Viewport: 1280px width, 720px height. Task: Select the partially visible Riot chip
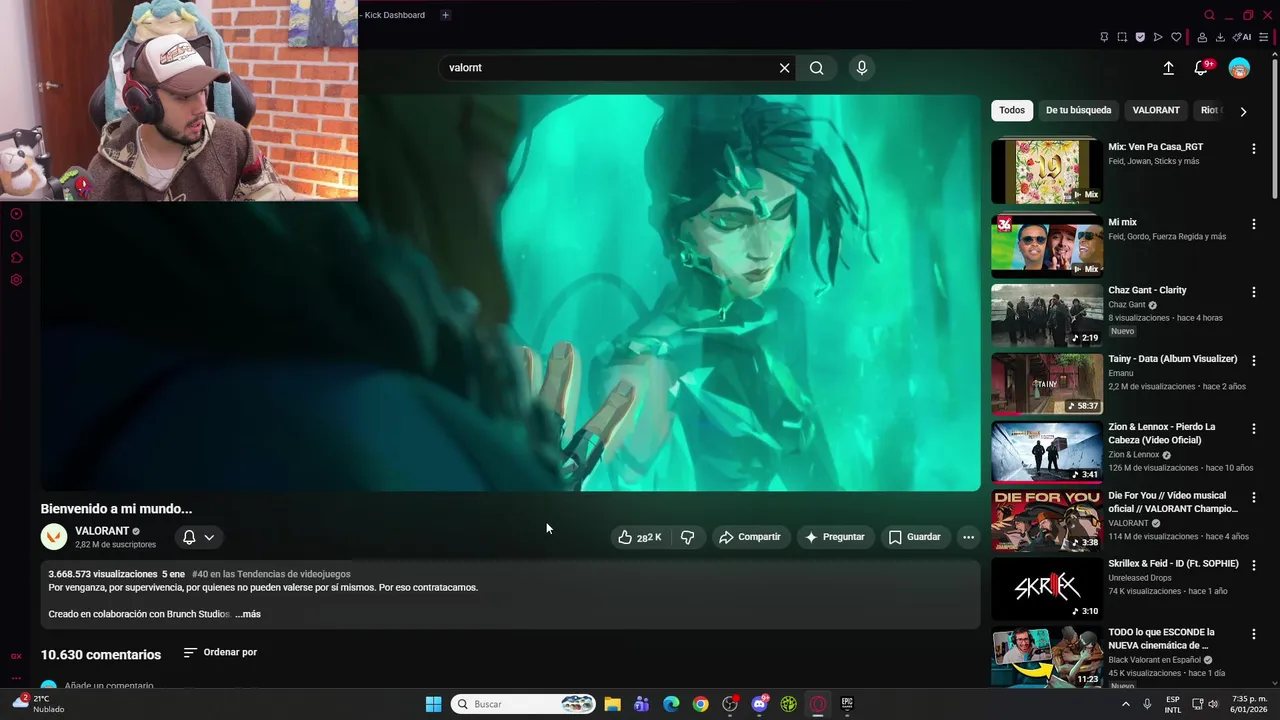point(1209,110)
